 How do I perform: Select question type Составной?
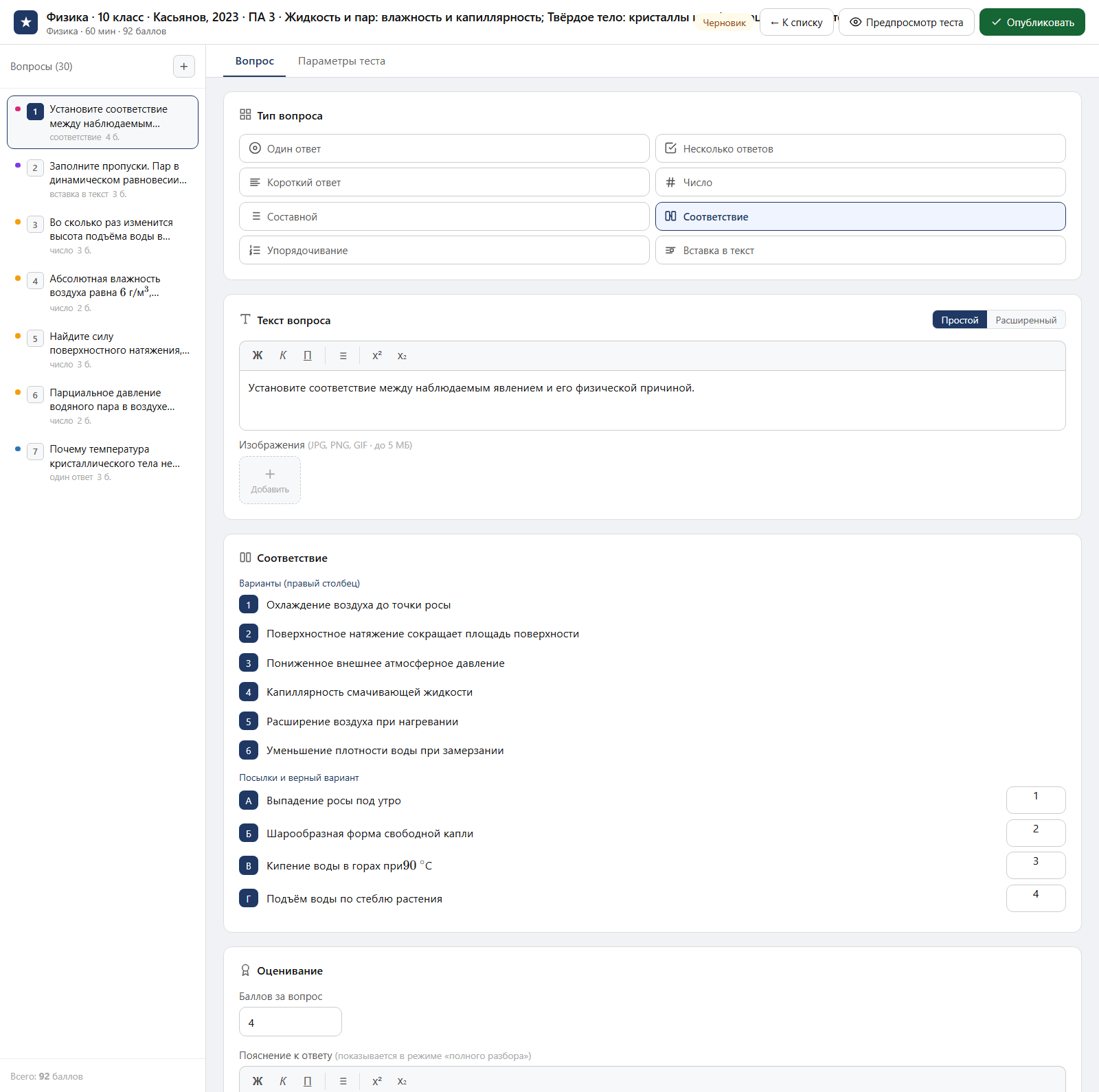(444, 216)
